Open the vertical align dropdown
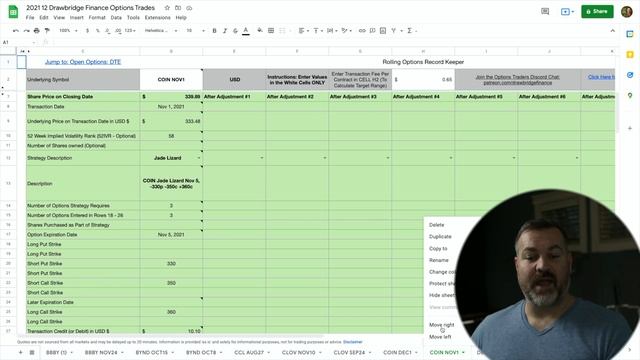 [318, 31]
